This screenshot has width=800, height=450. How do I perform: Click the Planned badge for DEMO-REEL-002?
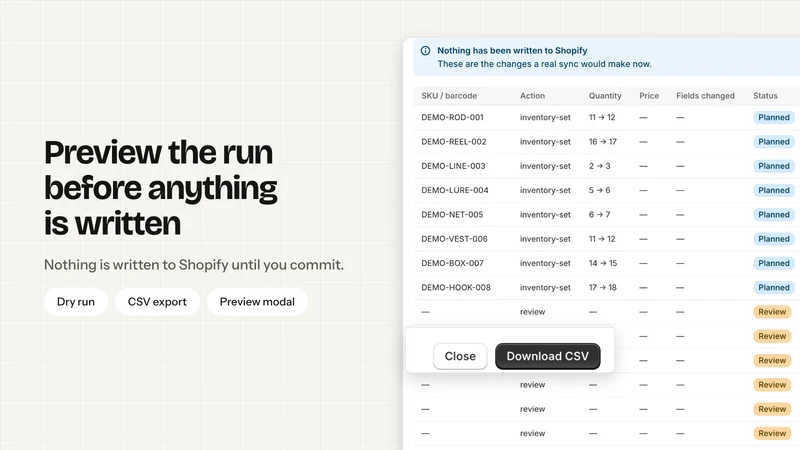click(x=773, y=142)
